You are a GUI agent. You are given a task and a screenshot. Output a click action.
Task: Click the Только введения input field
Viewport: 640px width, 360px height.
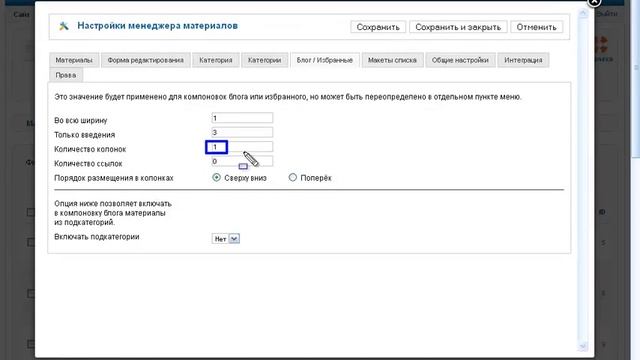point(242,132)
